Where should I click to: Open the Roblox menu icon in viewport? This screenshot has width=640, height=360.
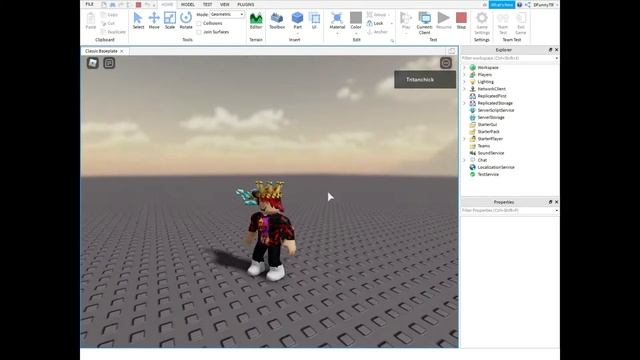(x=93, y=63)
